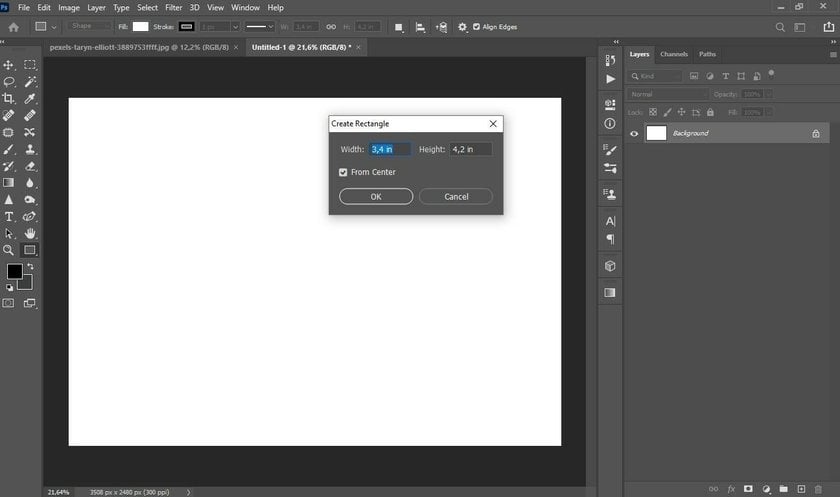Screen dimensions: 840x497
Task: Select the Clone Stamp tool
Action: point(30,149)
